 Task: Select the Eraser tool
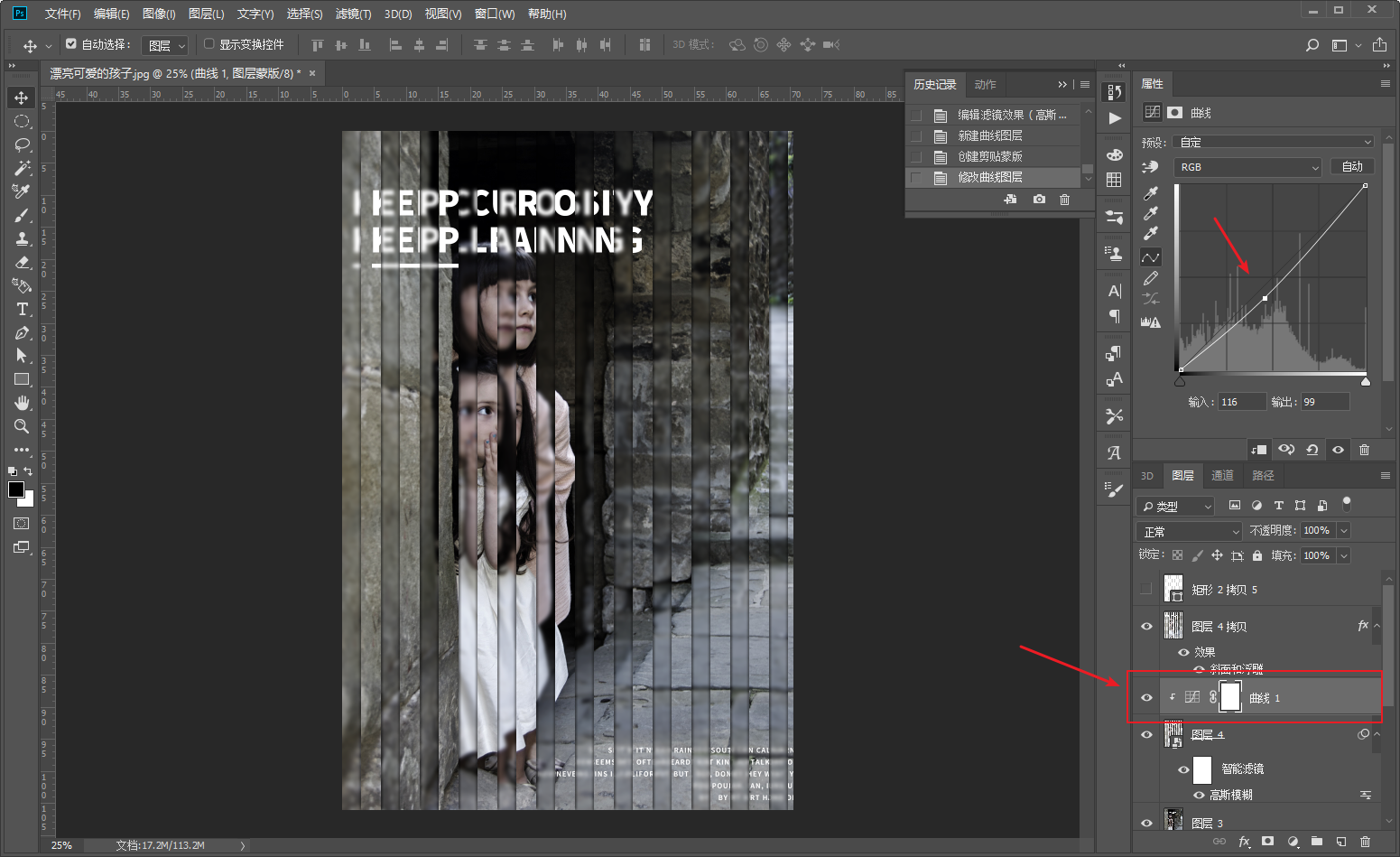point(22,262)
